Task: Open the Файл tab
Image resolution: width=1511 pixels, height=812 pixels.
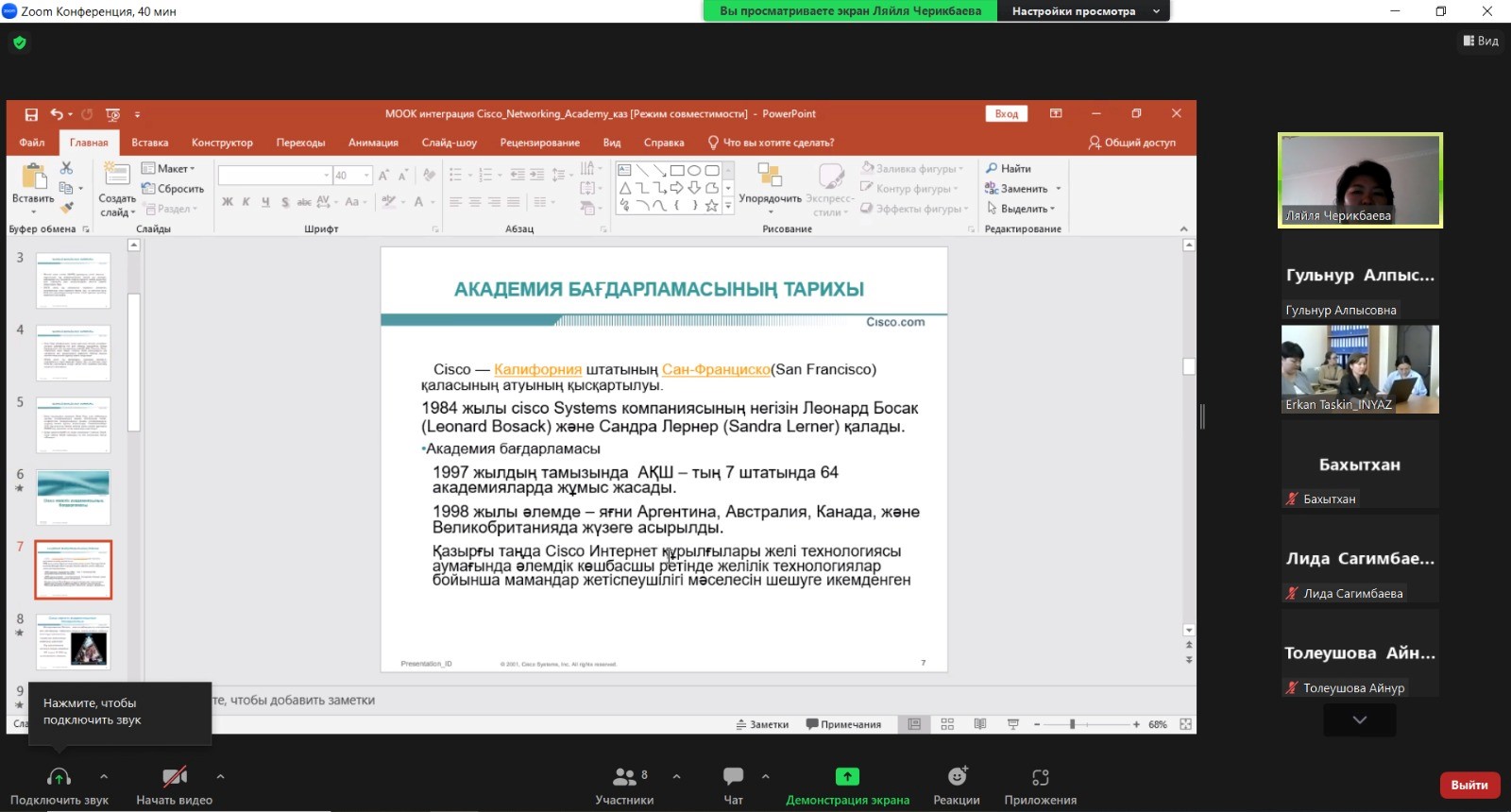Action: point(32,143)
